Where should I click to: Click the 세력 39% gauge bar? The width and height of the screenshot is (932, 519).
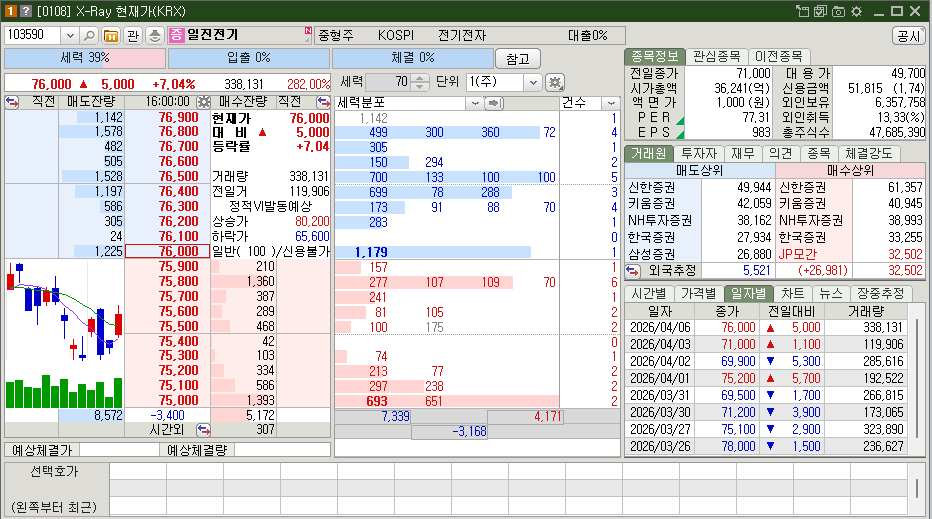pos(85,58)
